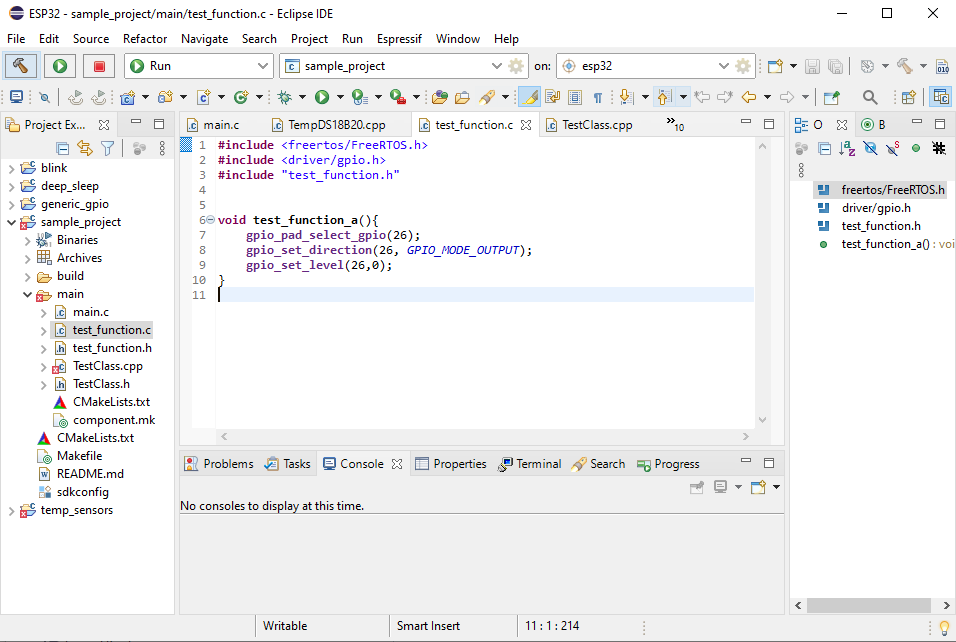The height and width of the screenshot is (642, 956).
Task: Click Sort alphabetically icon in Outline
Action: pos(847,149)
